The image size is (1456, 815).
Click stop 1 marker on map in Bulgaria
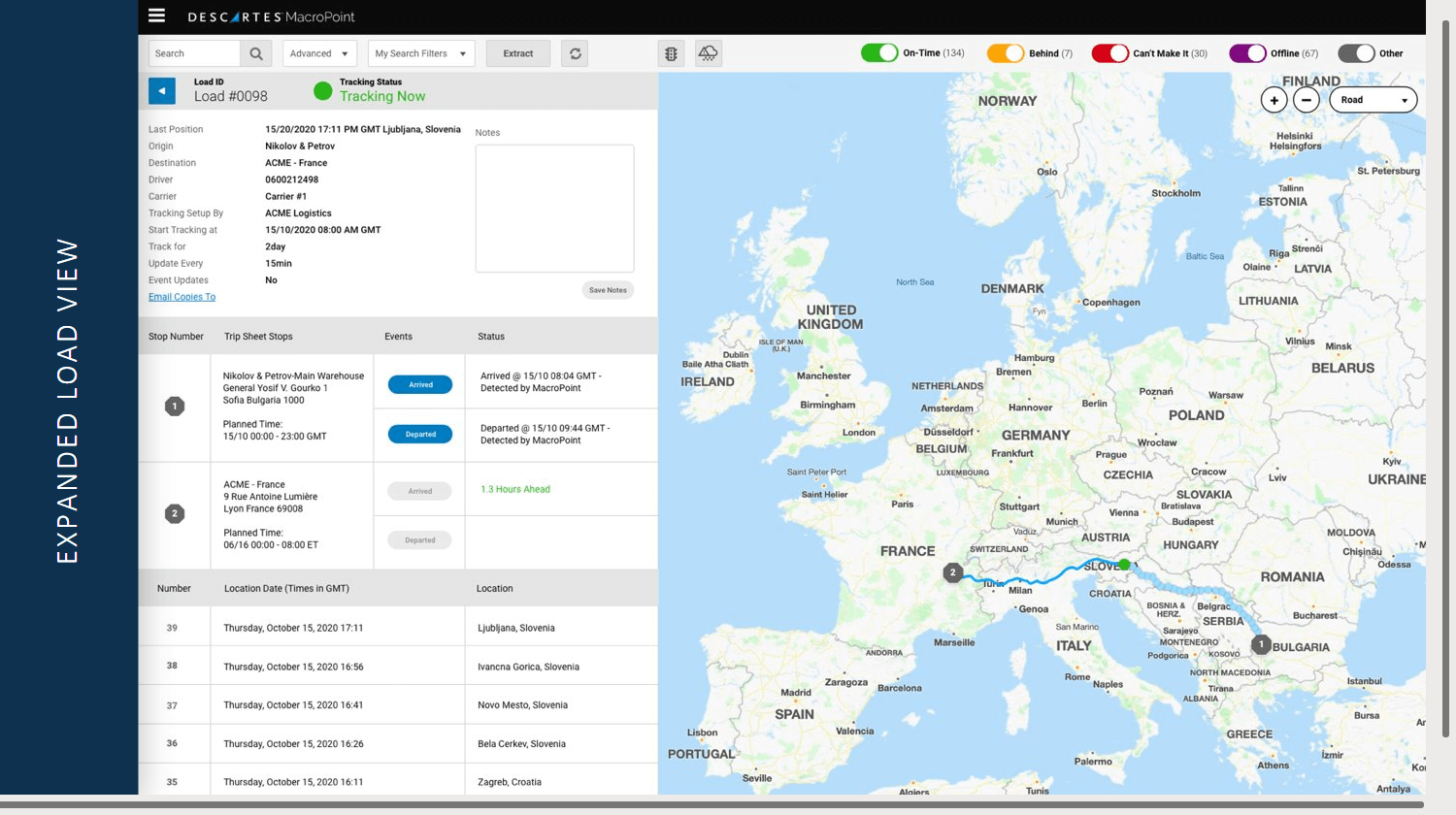(1261, 644)
